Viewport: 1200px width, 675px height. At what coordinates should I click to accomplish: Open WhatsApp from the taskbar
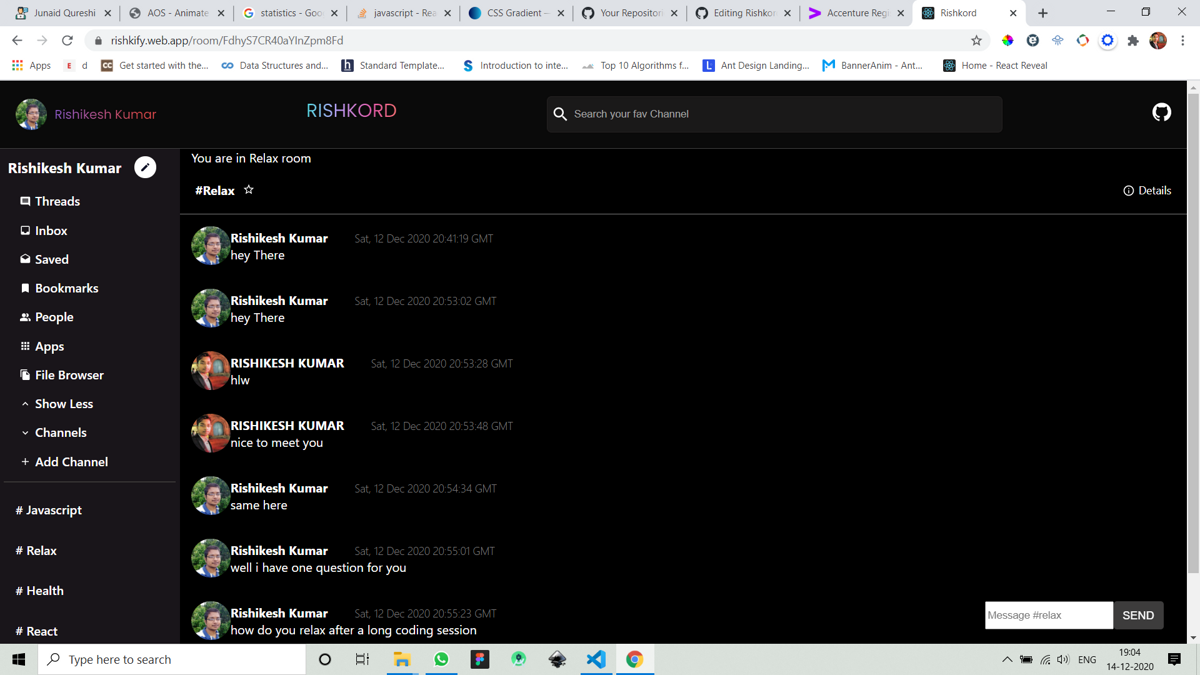[x=441, y=659]
